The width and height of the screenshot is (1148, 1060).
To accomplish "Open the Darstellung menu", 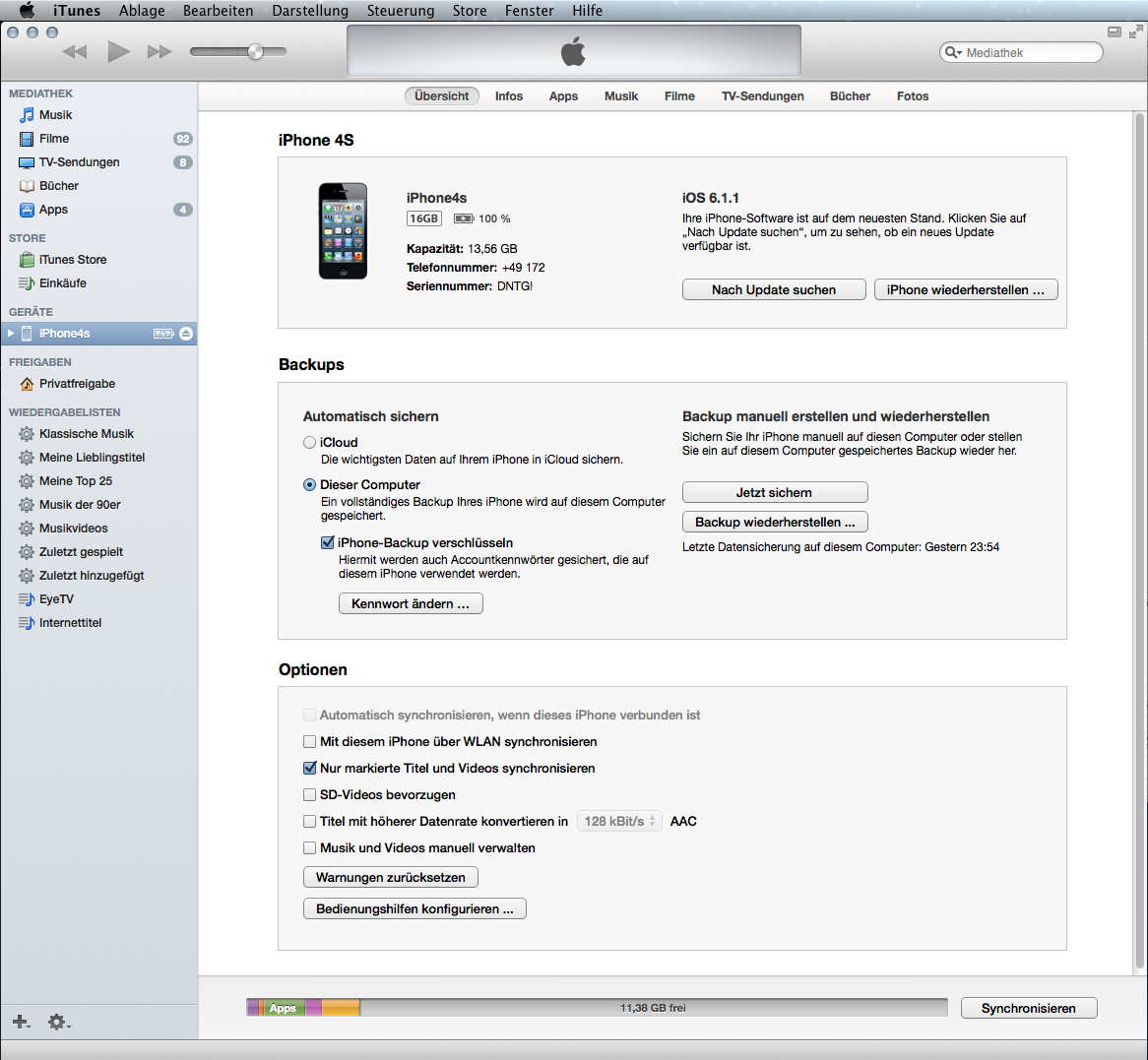I will (310, 10).
